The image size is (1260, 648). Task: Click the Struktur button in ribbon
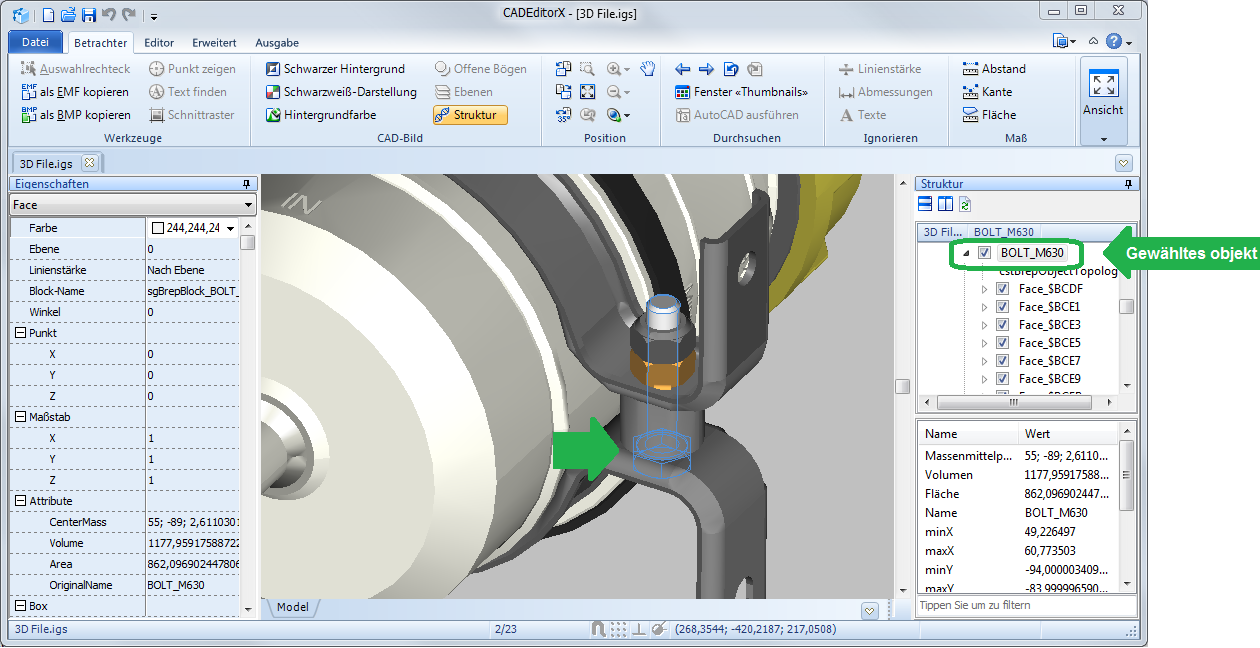[470, 115]
